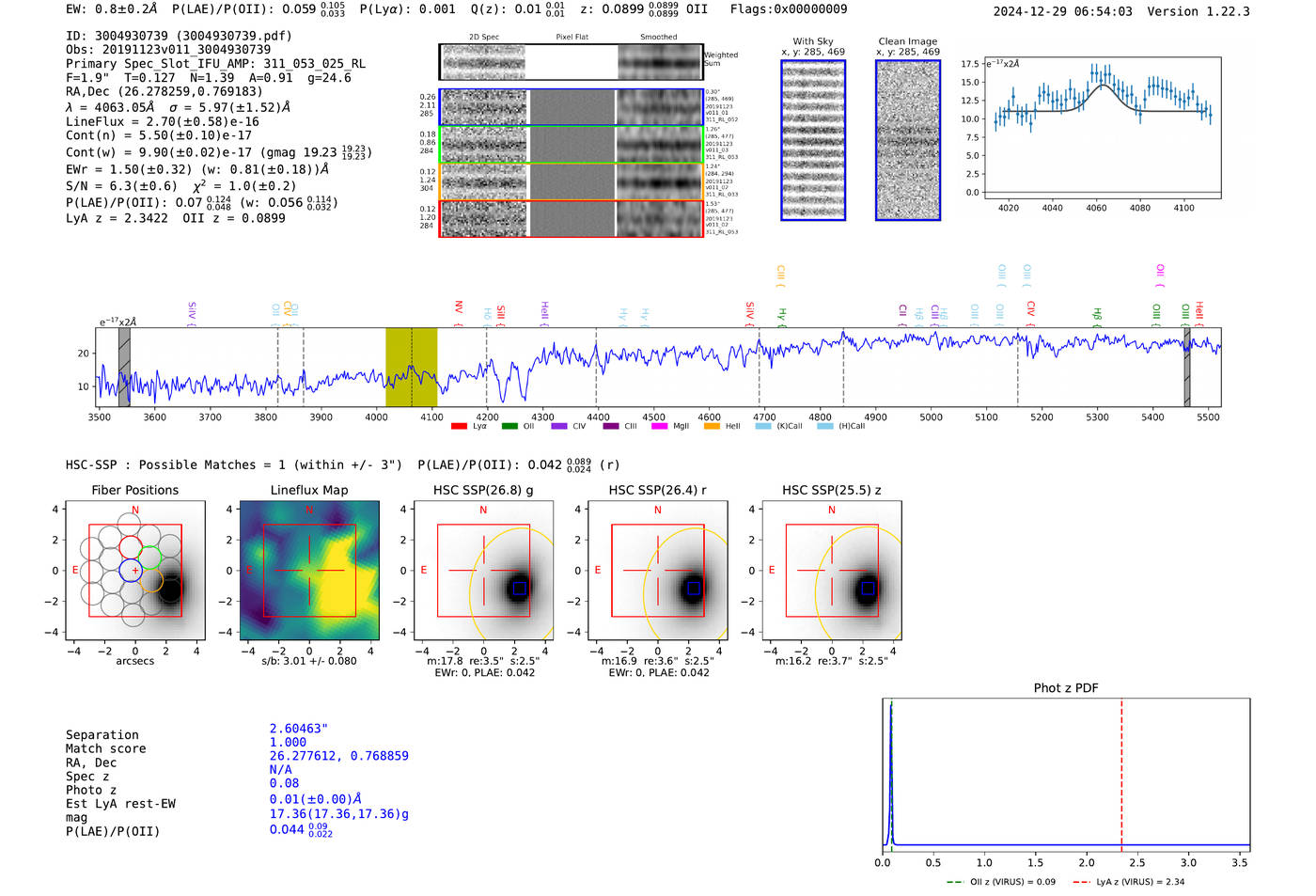Open the Lineflux Map panel

pyautogui.click(x=309, y=570)
